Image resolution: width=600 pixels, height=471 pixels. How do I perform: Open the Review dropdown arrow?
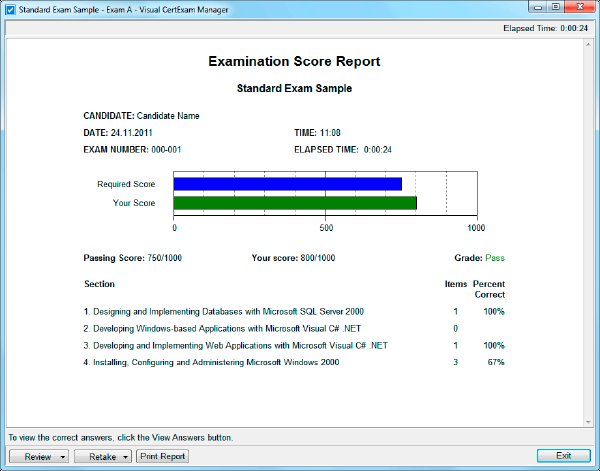click(x=63, y=456)
